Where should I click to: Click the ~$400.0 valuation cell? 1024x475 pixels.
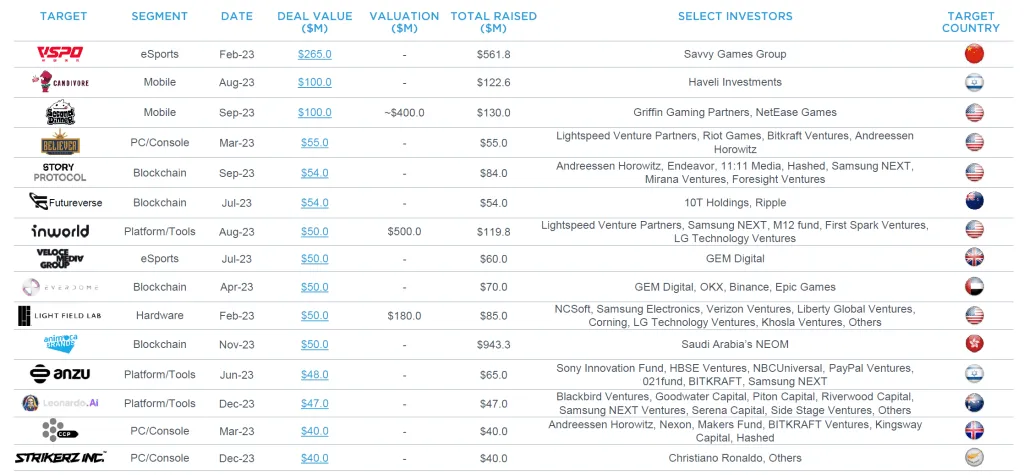pyautogui.click(x=404, y=112)
